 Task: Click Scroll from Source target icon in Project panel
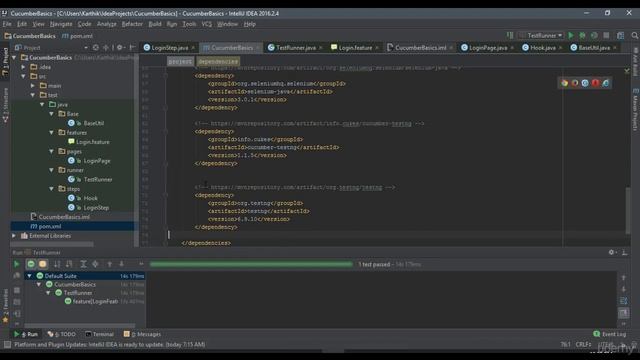(96, 47)
